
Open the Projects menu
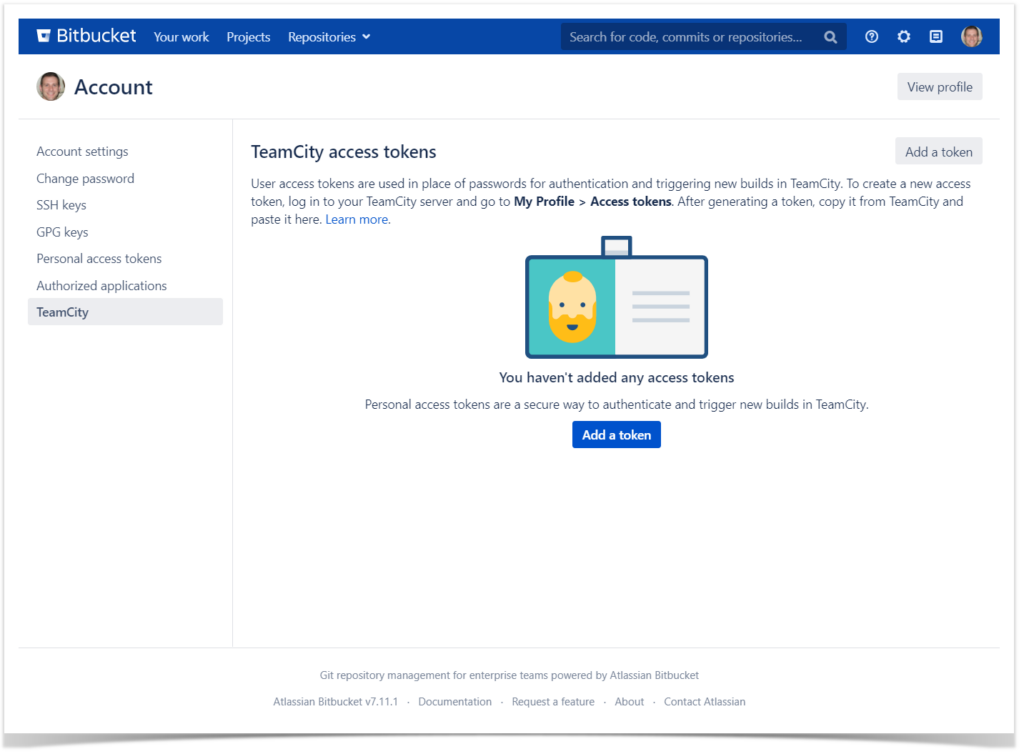click(248, 36)
